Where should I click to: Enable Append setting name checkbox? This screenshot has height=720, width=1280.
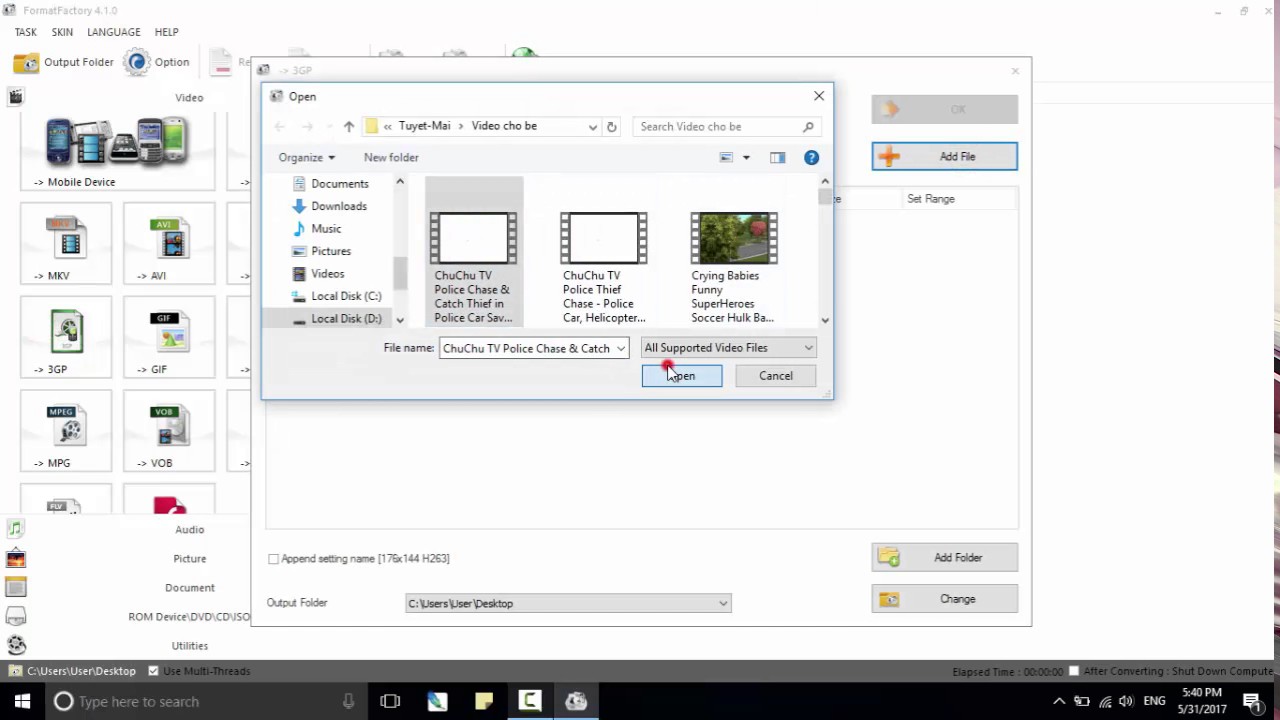pyautogui.click(x=273, y=559)
